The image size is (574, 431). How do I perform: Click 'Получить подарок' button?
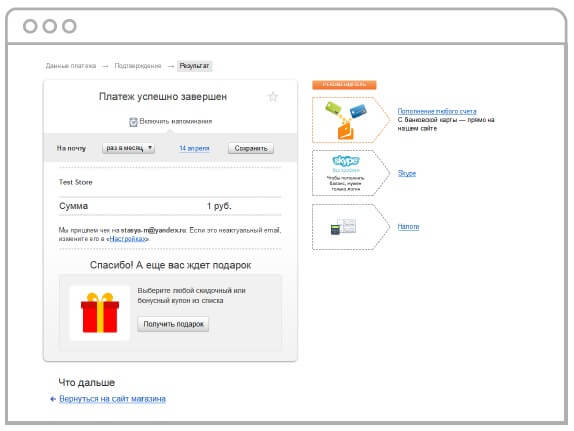pos(173,324)
